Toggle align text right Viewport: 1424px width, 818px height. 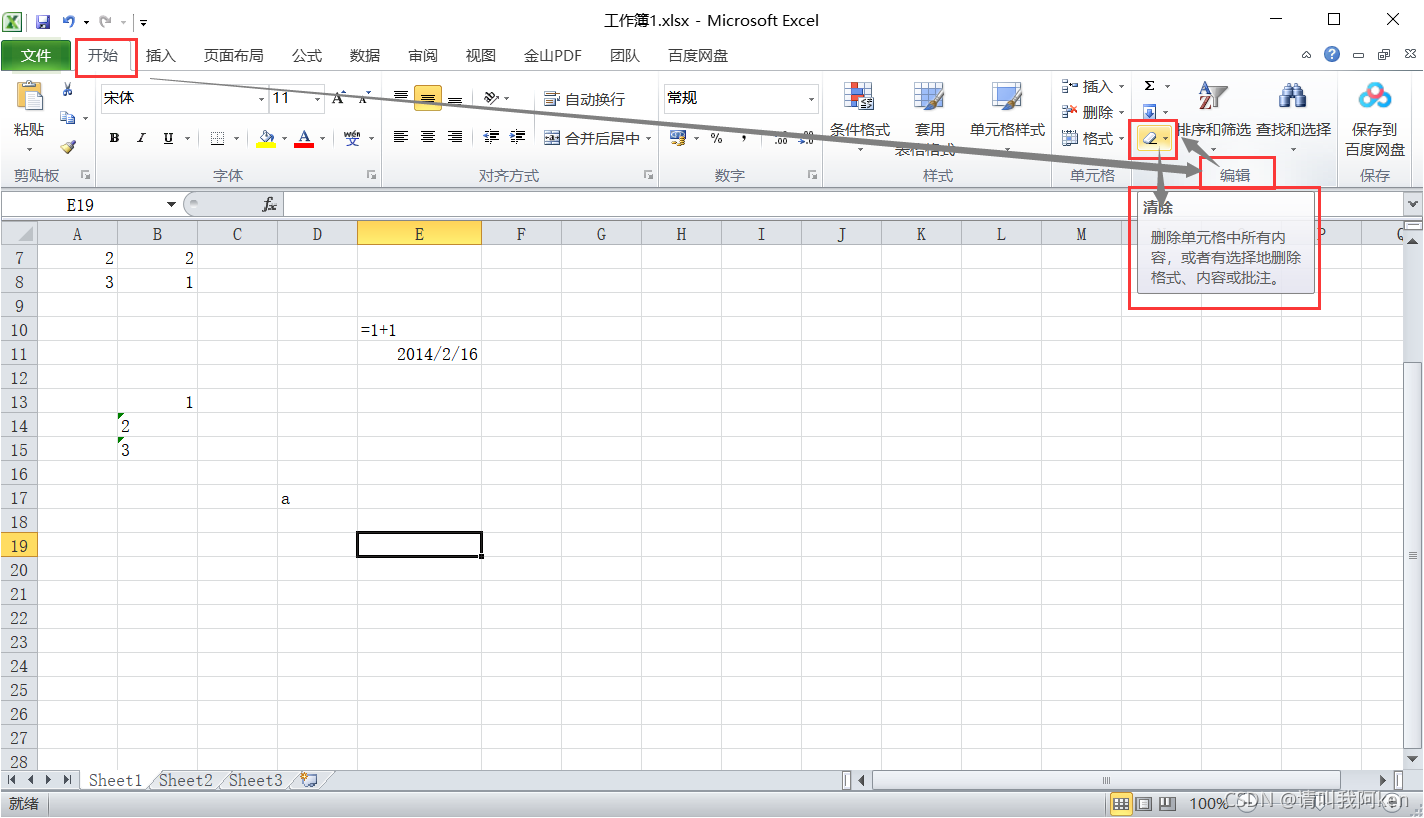(x=455, y=138)
